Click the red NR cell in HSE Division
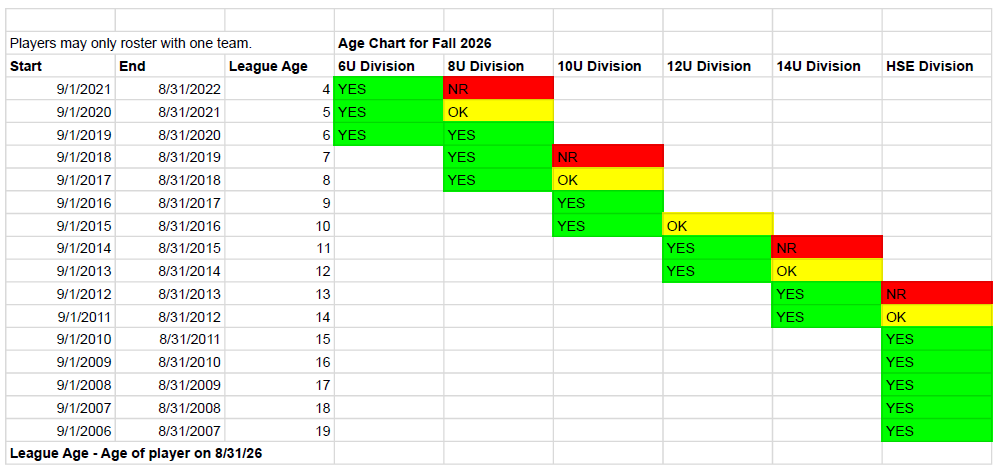The image size is (997, 469). point(937,294)
